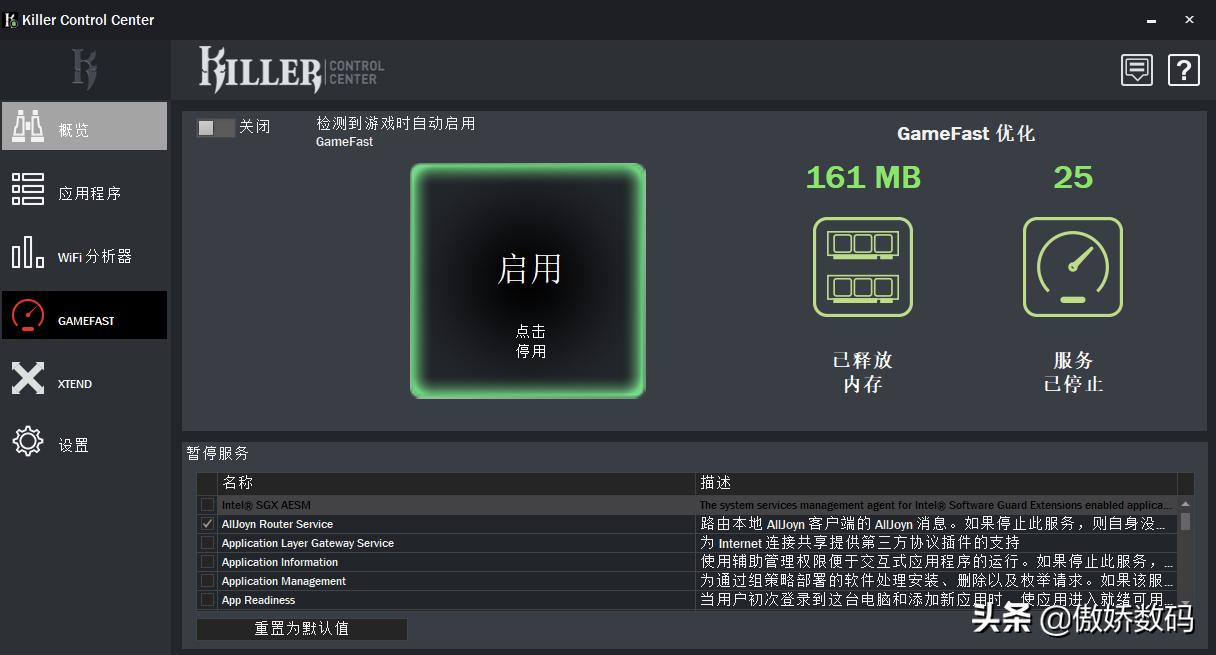Viewport: 1216px width, 655px height.
Task: Enable the App Readiness service checkbox
Action: click(x=207, y=600)
